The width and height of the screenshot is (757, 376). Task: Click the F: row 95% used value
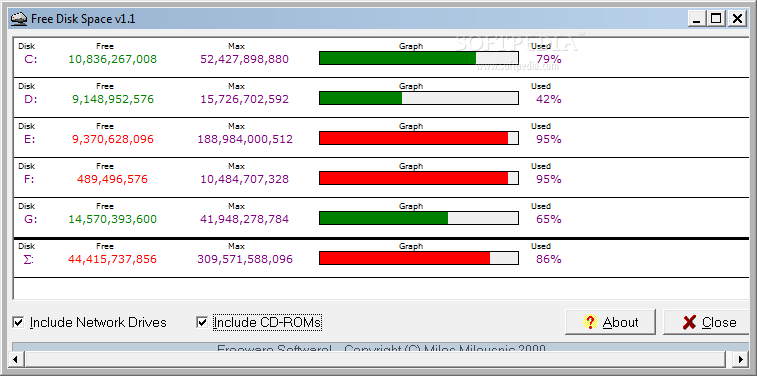tap(548, 180)
